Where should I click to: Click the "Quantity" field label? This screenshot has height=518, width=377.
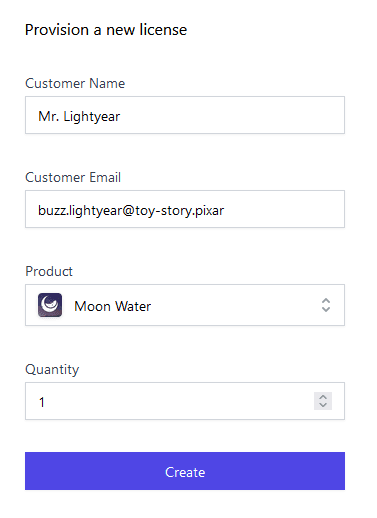(52, 369)
